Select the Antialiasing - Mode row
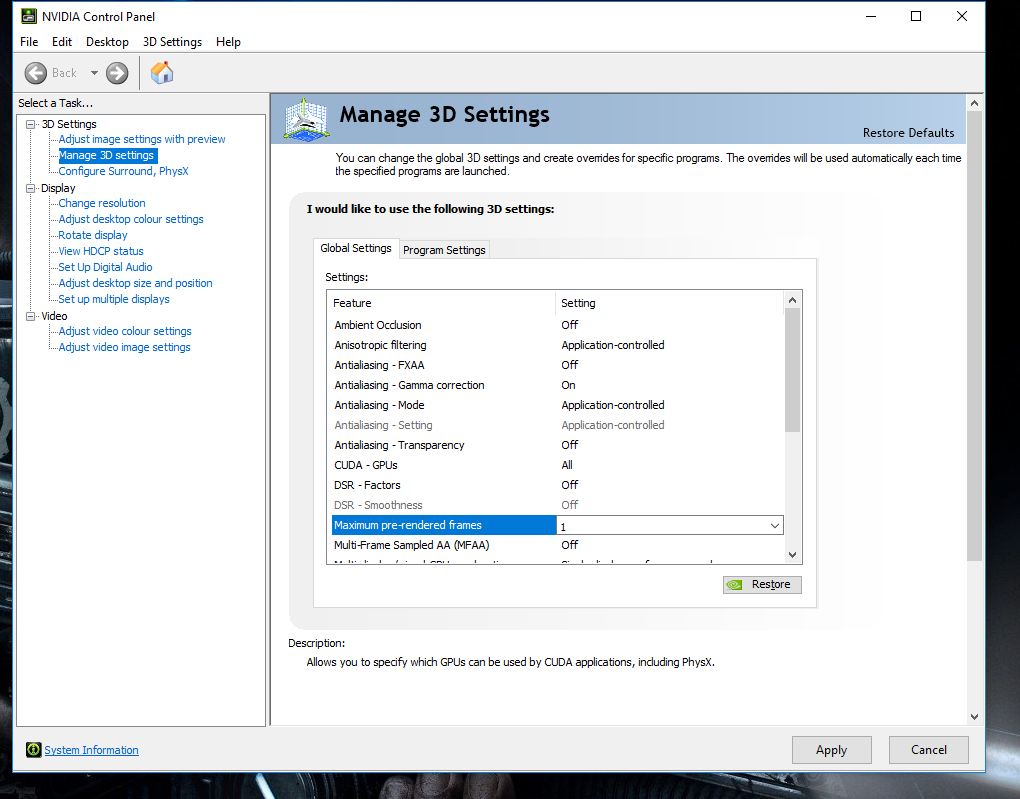This screenshot has height=799, width=1020. pos(557,405)
